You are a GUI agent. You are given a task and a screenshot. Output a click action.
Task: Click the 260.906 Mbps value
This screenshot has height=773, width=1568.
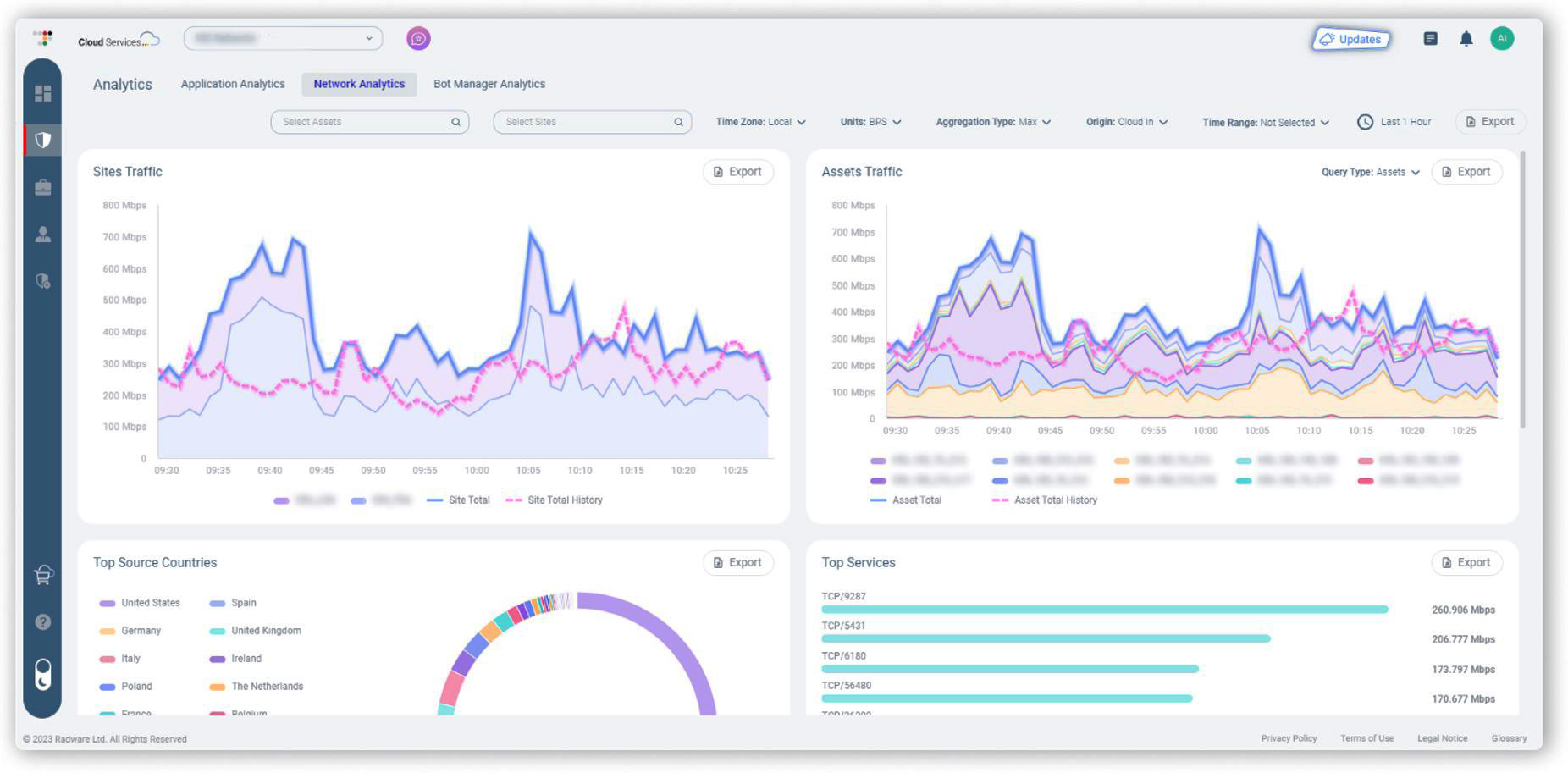pyautogui.click(x=1463, y=610)
